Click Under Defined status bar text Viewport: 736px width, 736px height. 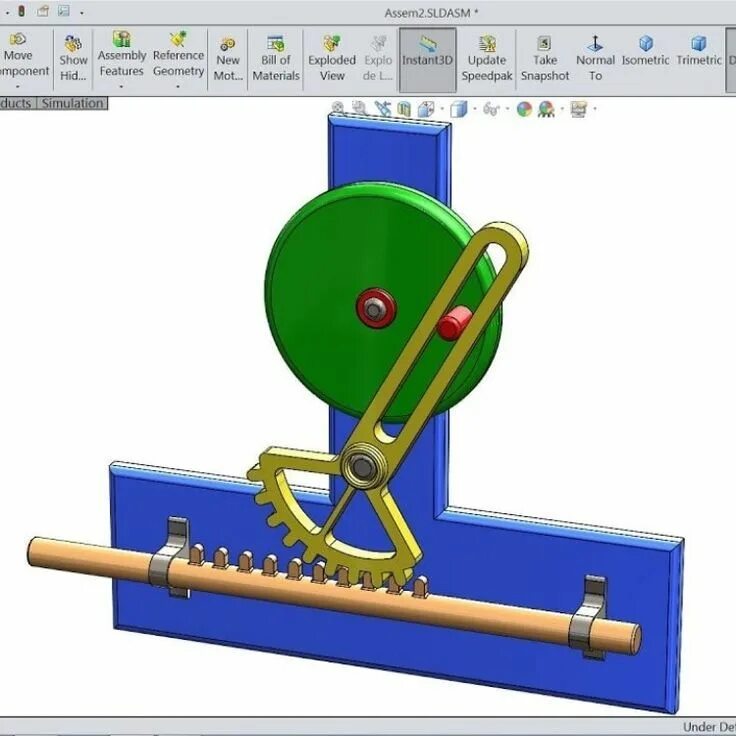point(709,727)
